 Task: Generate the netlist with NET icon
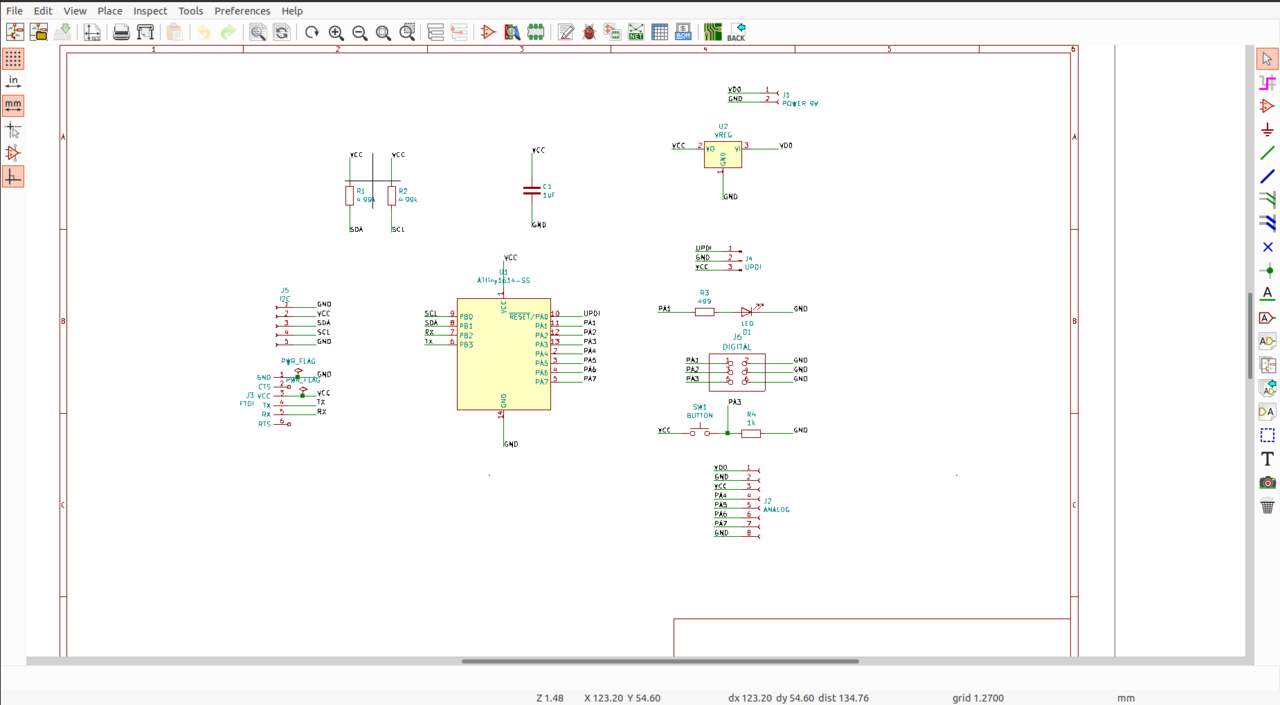click(636, 32)
